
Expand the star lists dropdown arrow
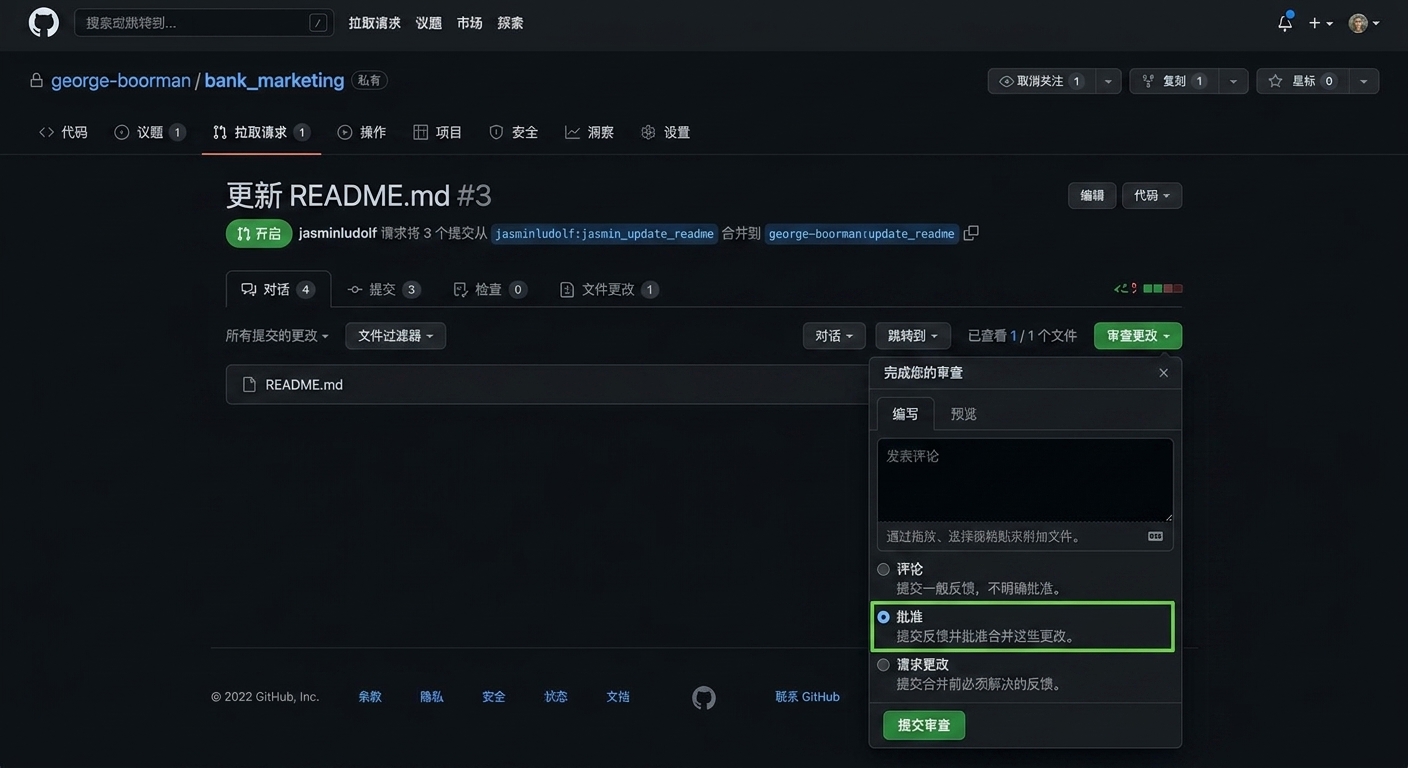coord(1364,81)
